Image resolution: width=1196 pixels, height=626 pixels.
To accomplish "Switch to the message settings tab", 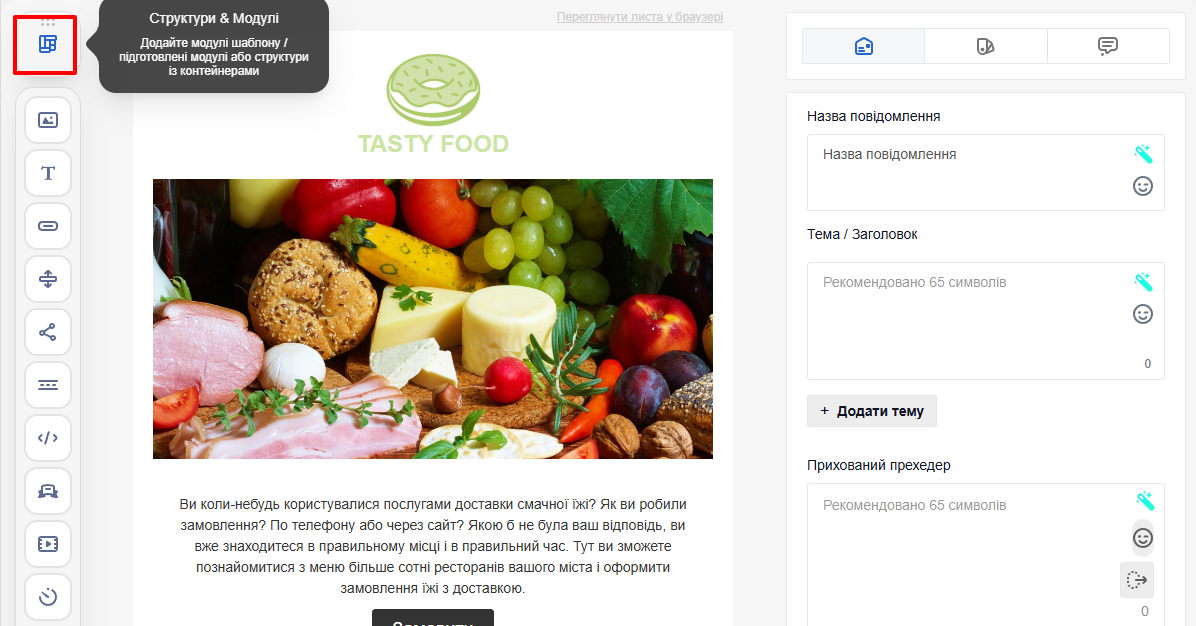I will coord(863,47).
